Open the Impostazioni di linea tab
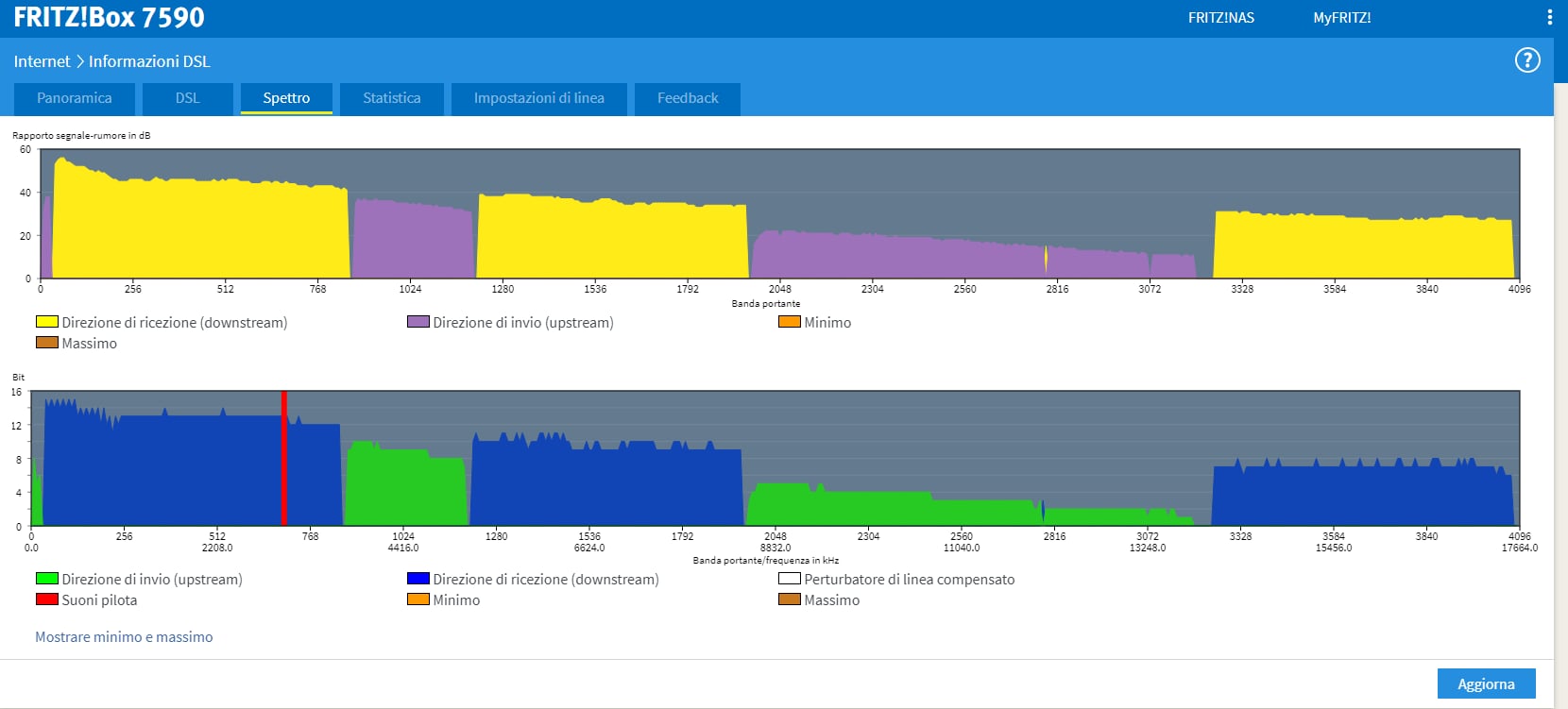This screenshot has width=1568, height=709. click(x=538, y=98)
